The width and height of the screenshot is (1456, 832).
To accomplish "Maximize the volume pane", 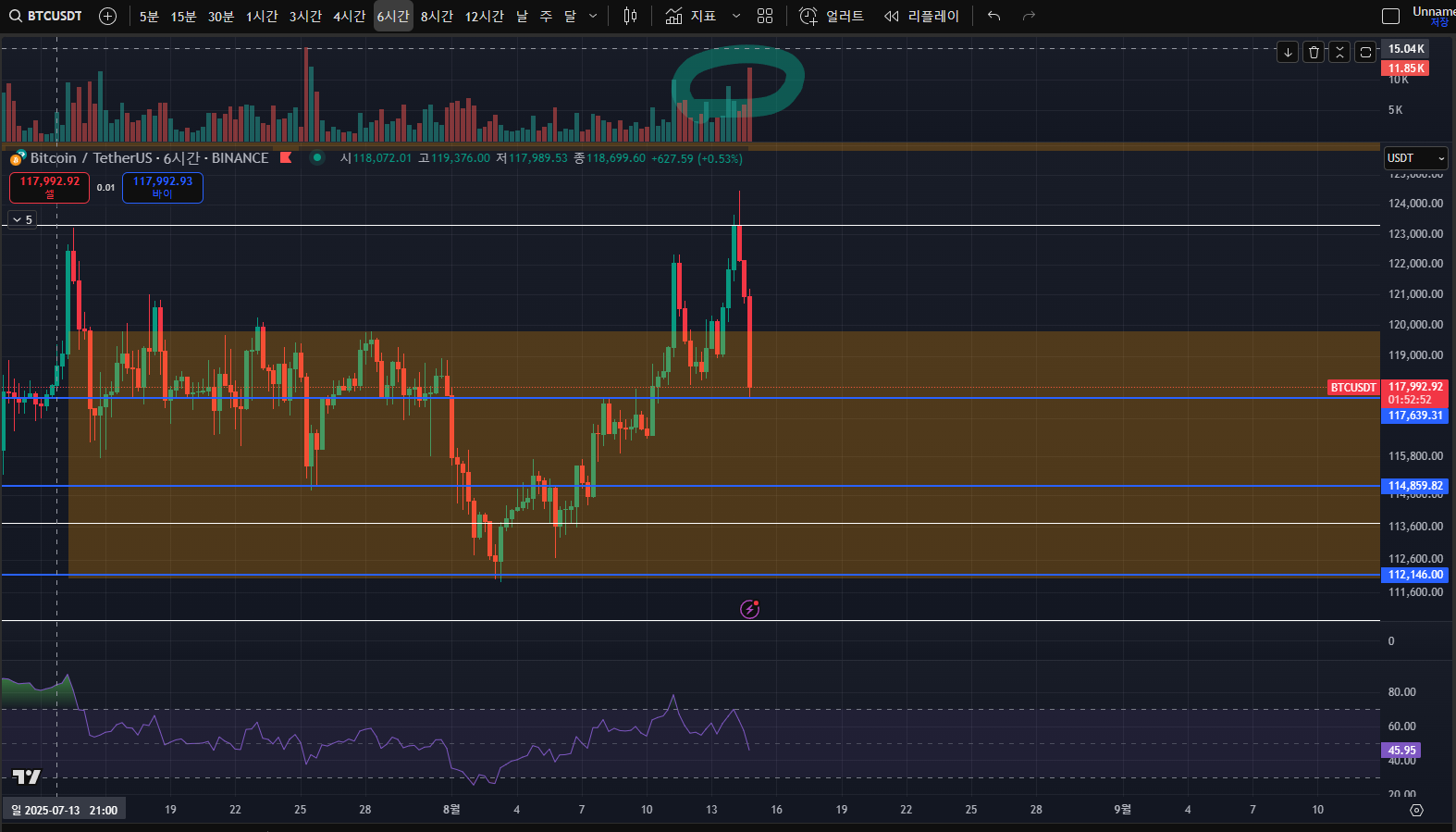I will (1365, 52).
